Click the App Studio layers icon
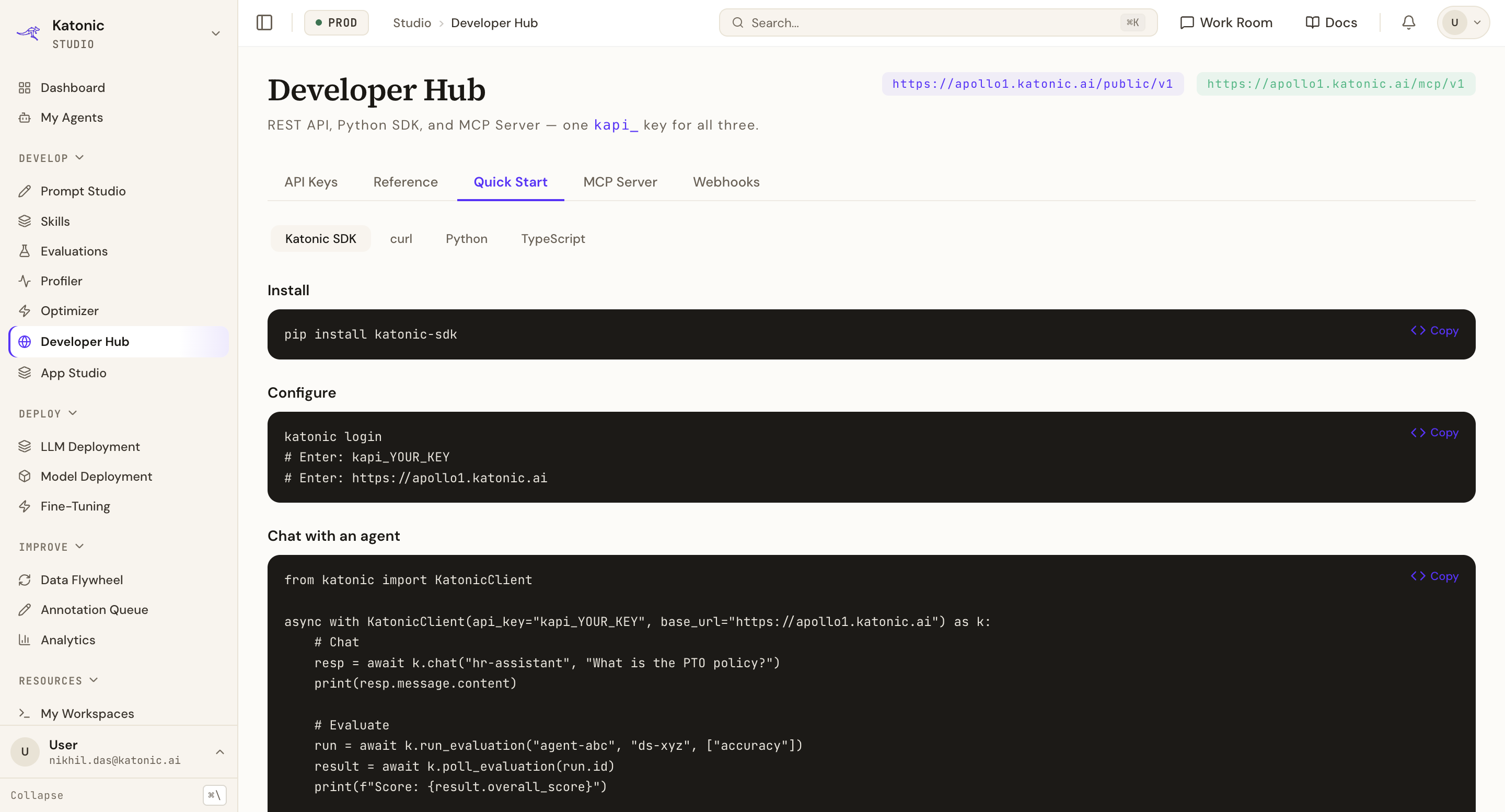1505x812 pixels. pos(25,373)
